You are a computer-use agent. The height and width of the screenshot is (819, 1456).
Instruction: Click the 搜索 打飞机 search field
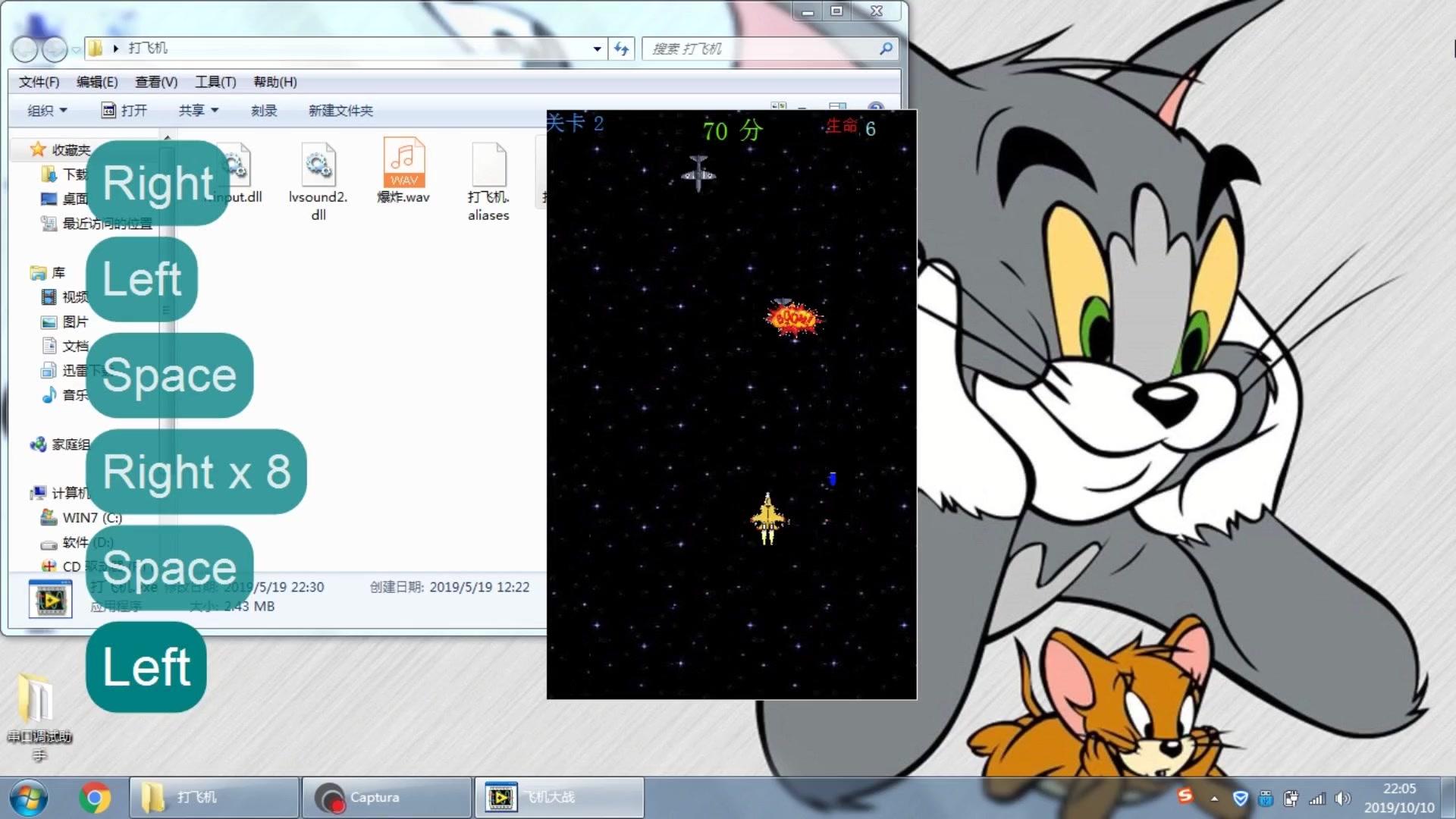pyautogui.click(x=758, y=49)
